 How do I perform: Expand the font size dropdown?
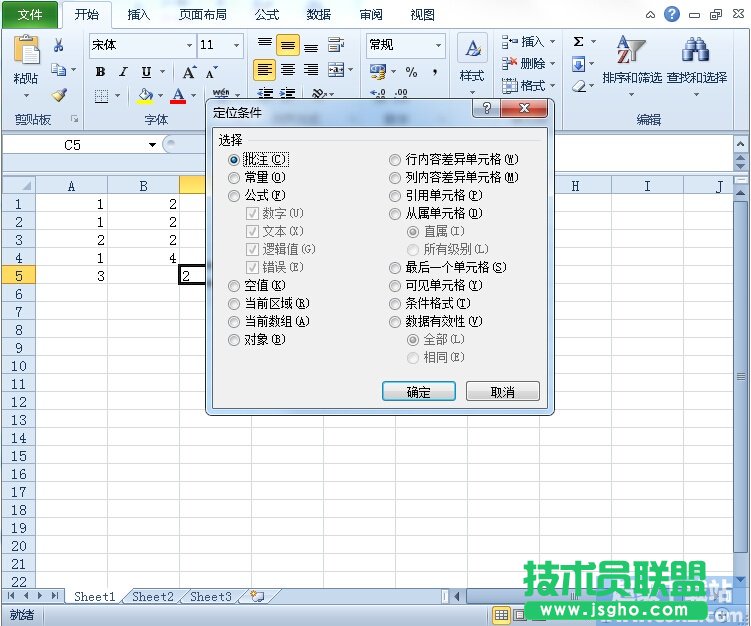237,46
